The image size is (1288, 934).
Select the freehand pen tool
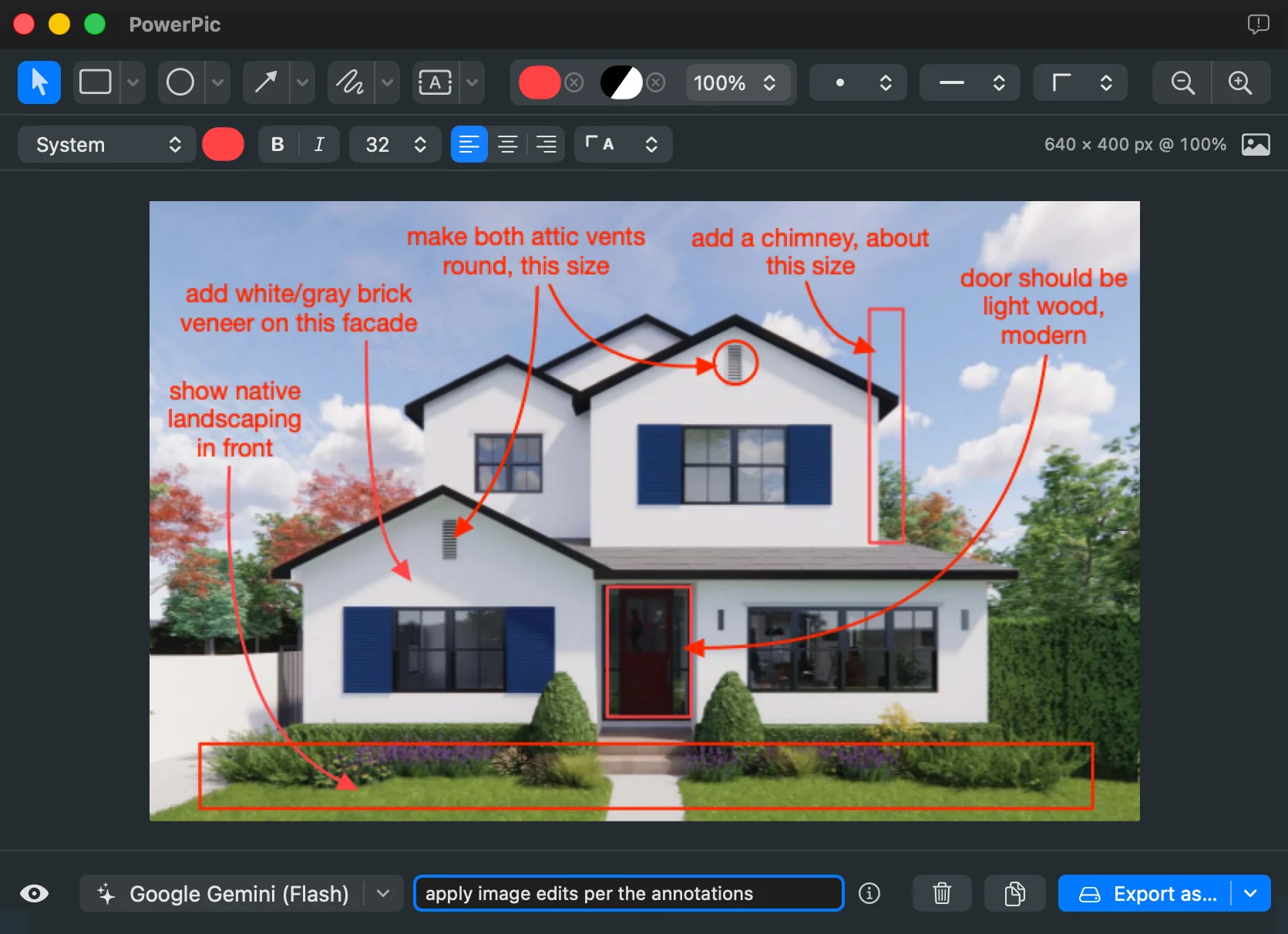point(351,82)
